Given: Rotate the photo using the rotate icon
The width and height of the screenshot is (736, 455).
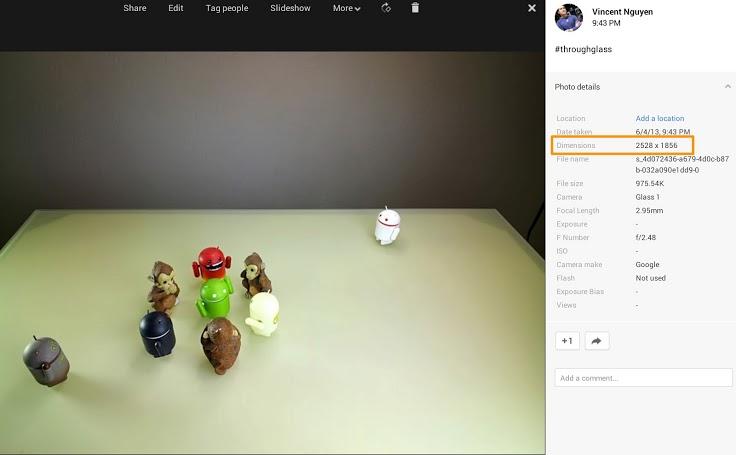Looking at the screenshot, I should [386, 8].
